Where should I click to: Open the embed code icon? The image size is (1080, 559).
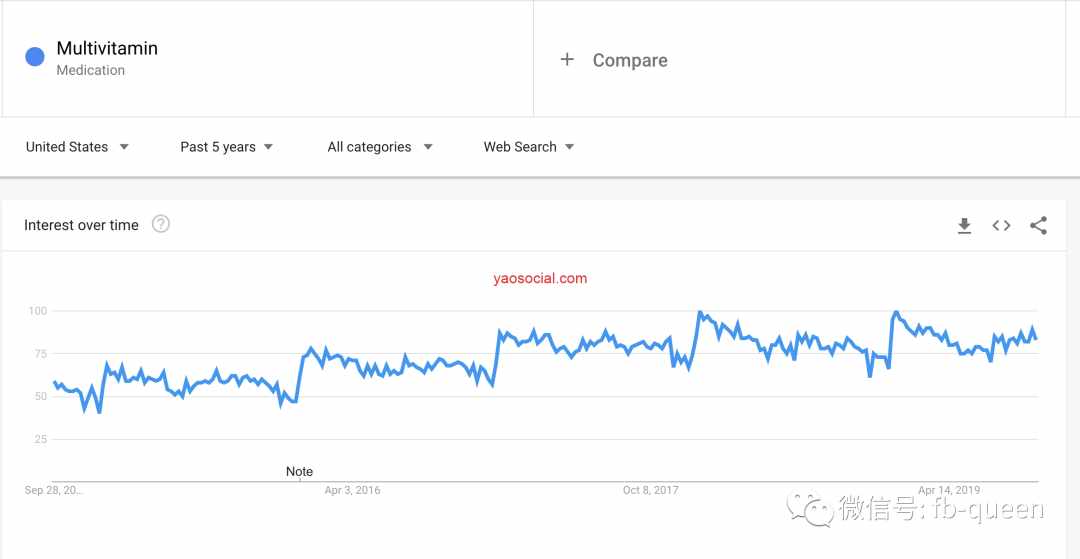coord(1001,226)
